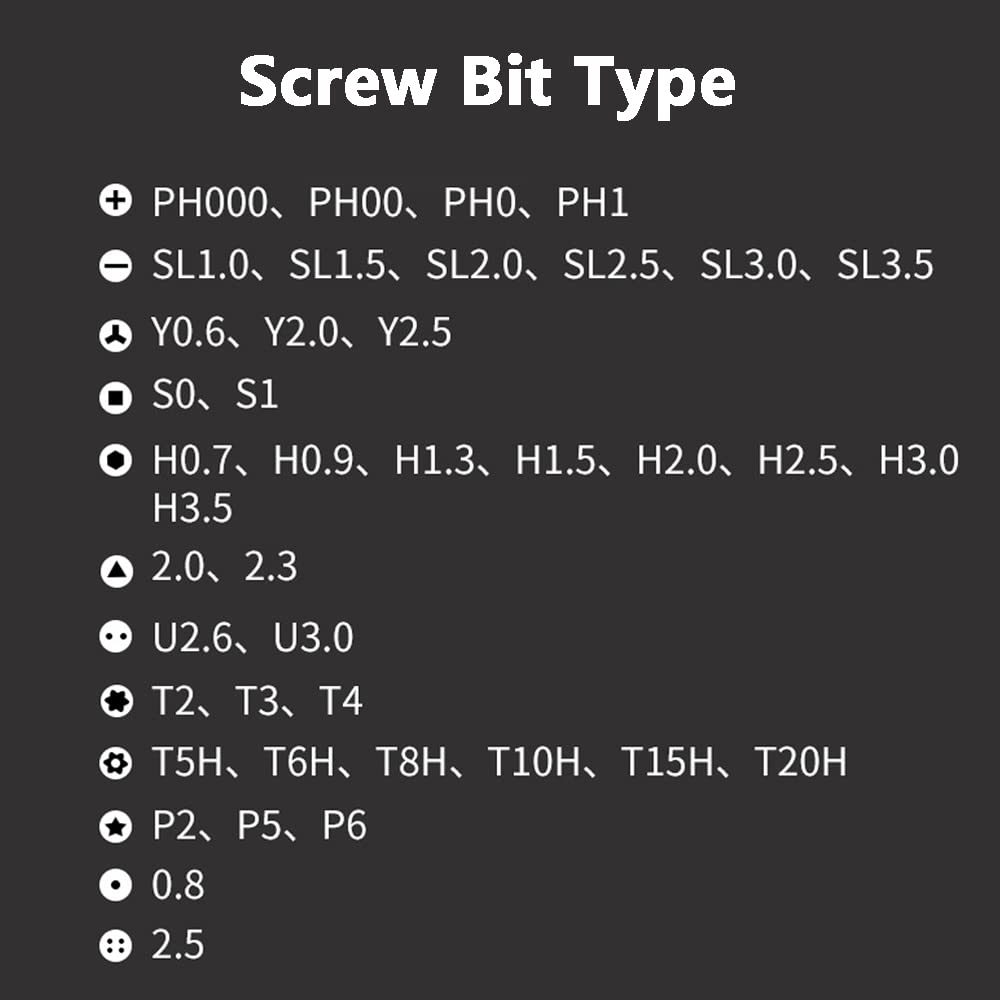Select the T20H size label
This screenshot has height=1000, width=1000.
pyautogui.click(x=800, y=763)
